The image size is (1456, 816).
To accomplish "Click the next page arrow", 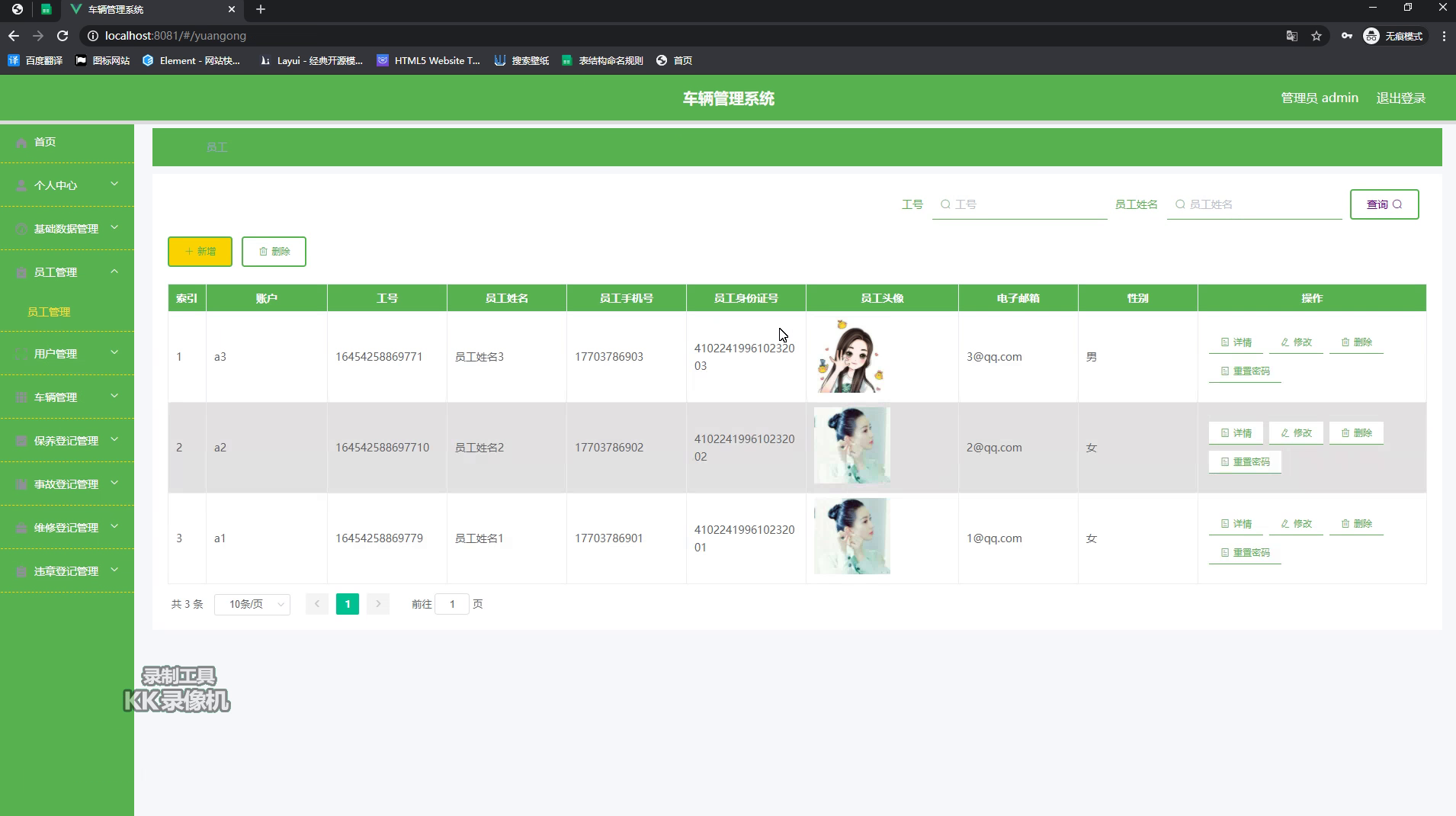I will pyautogui.click(x=378, y=604).
